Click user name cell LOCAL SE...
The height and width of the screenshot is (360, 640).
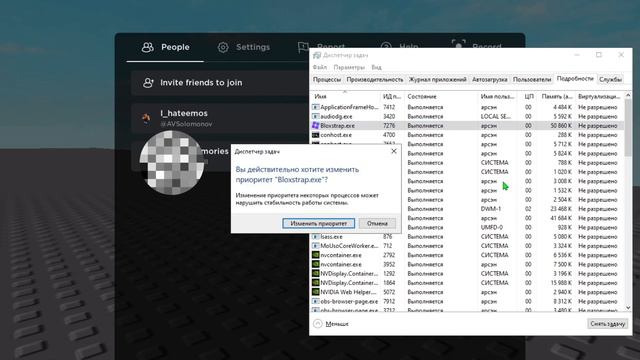495,116
